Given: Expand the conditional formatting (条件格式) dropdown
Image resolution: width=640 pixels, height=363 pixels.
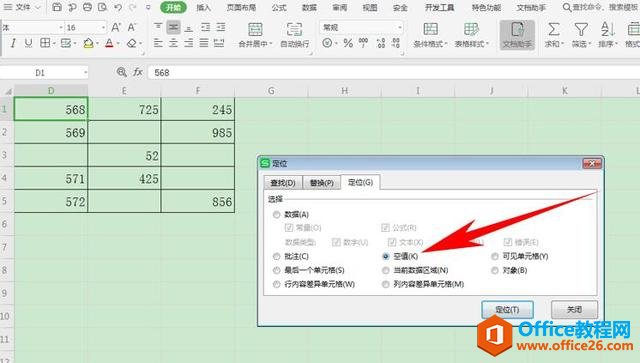Looking at the screenshot, I should tap(445, 43).
